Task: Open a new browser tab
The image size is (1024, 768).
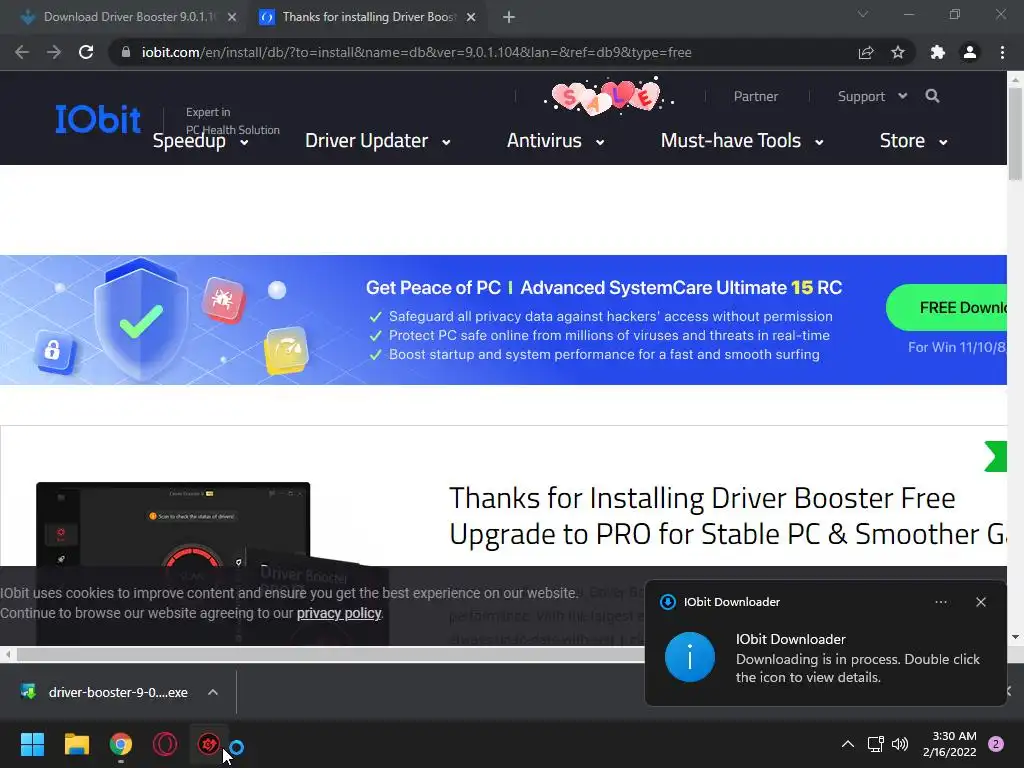Action: 509,18
